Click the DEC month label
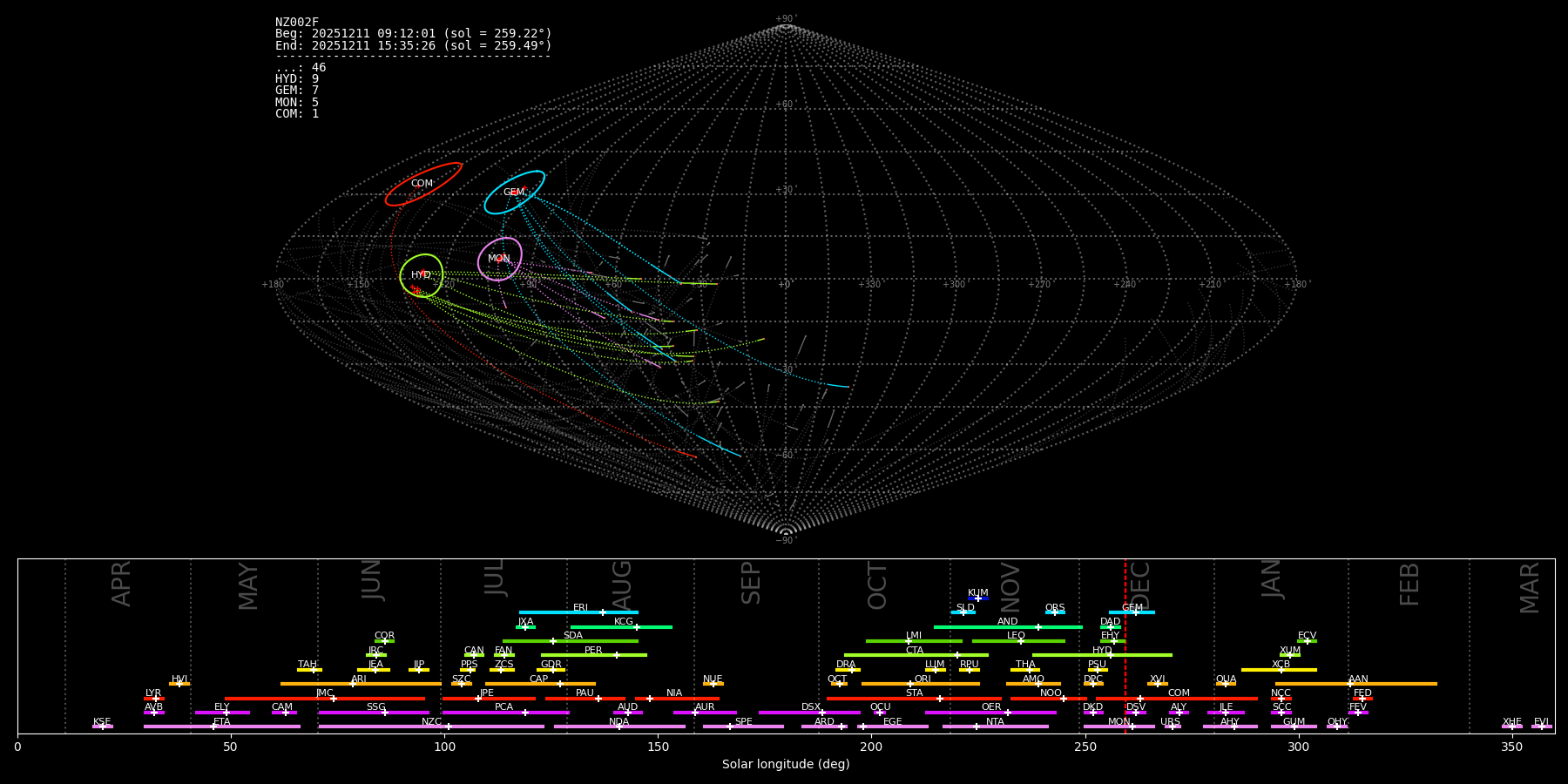This screenshot has width=1568, height=784. 1139,585
